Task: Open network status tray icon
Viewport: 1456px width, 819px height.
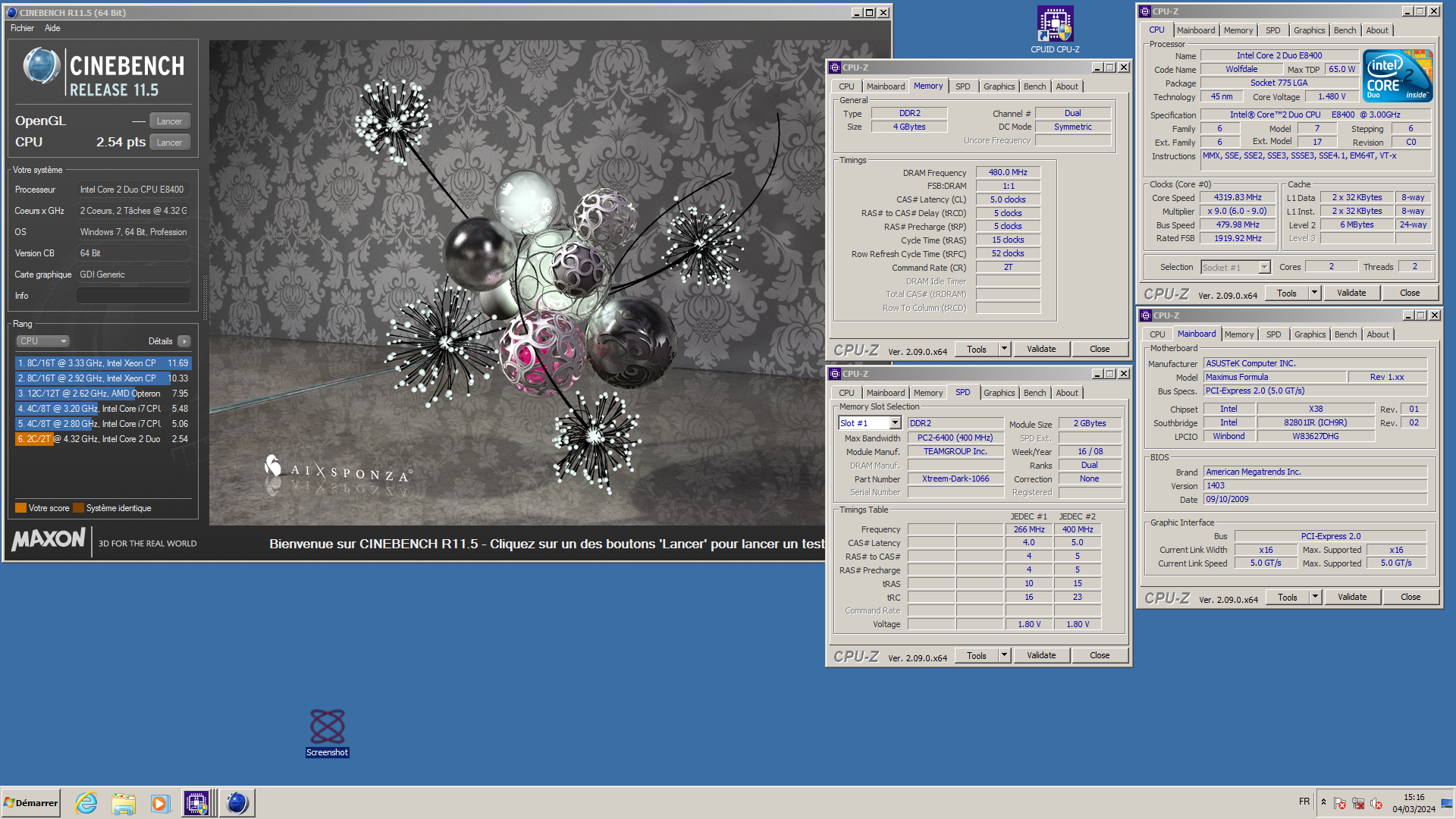Action: [x=1358, y=804]
